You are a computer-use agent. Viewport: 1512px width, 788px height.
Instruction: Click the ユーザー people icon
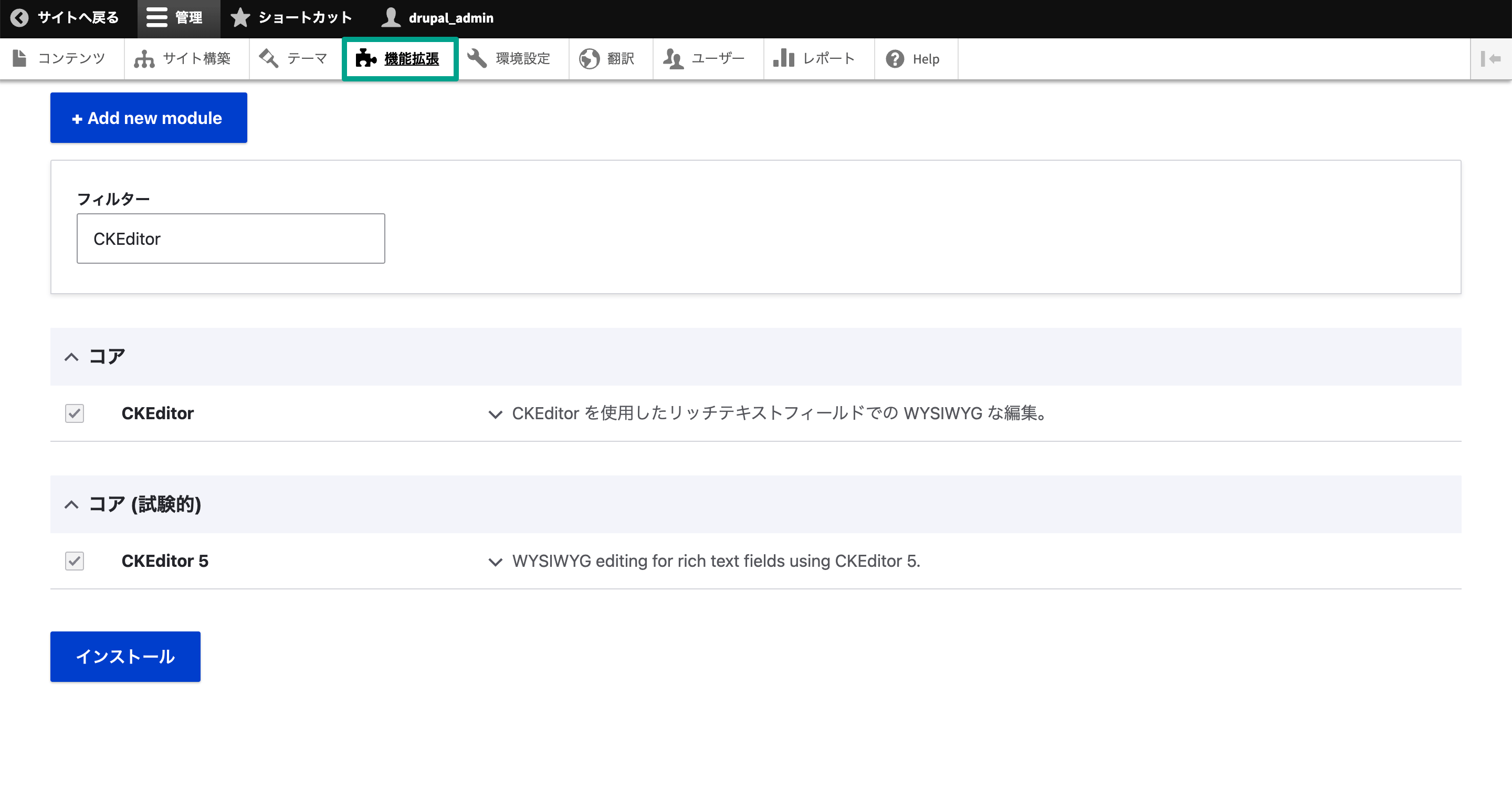673,59
